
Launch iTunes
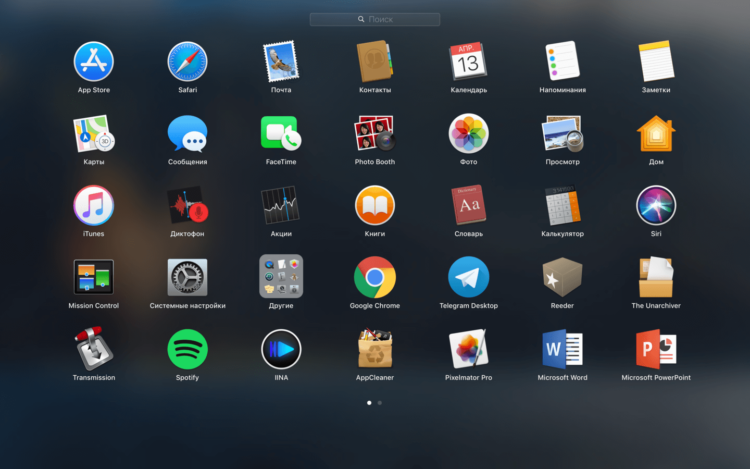tap(94, 206)
